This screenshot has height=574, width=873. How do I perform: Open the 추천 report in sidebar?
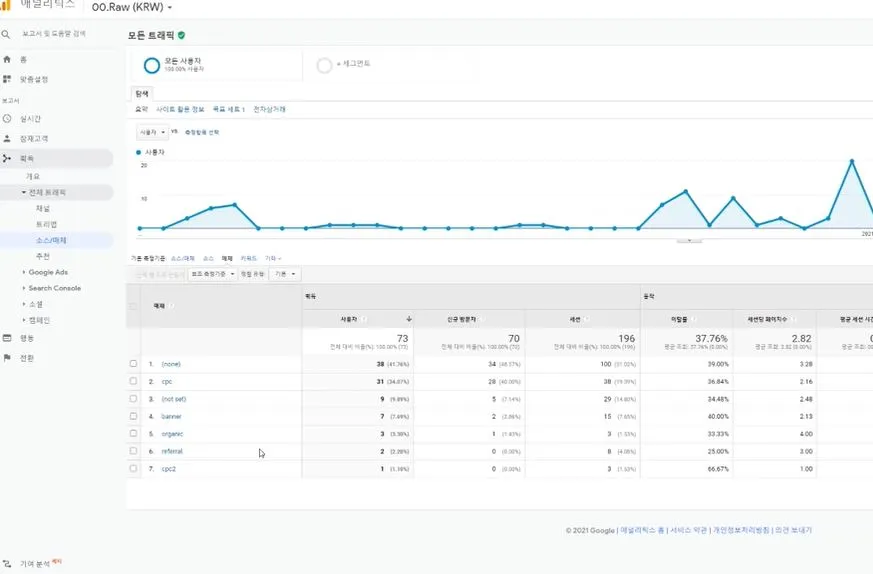(x=43, y=256)
